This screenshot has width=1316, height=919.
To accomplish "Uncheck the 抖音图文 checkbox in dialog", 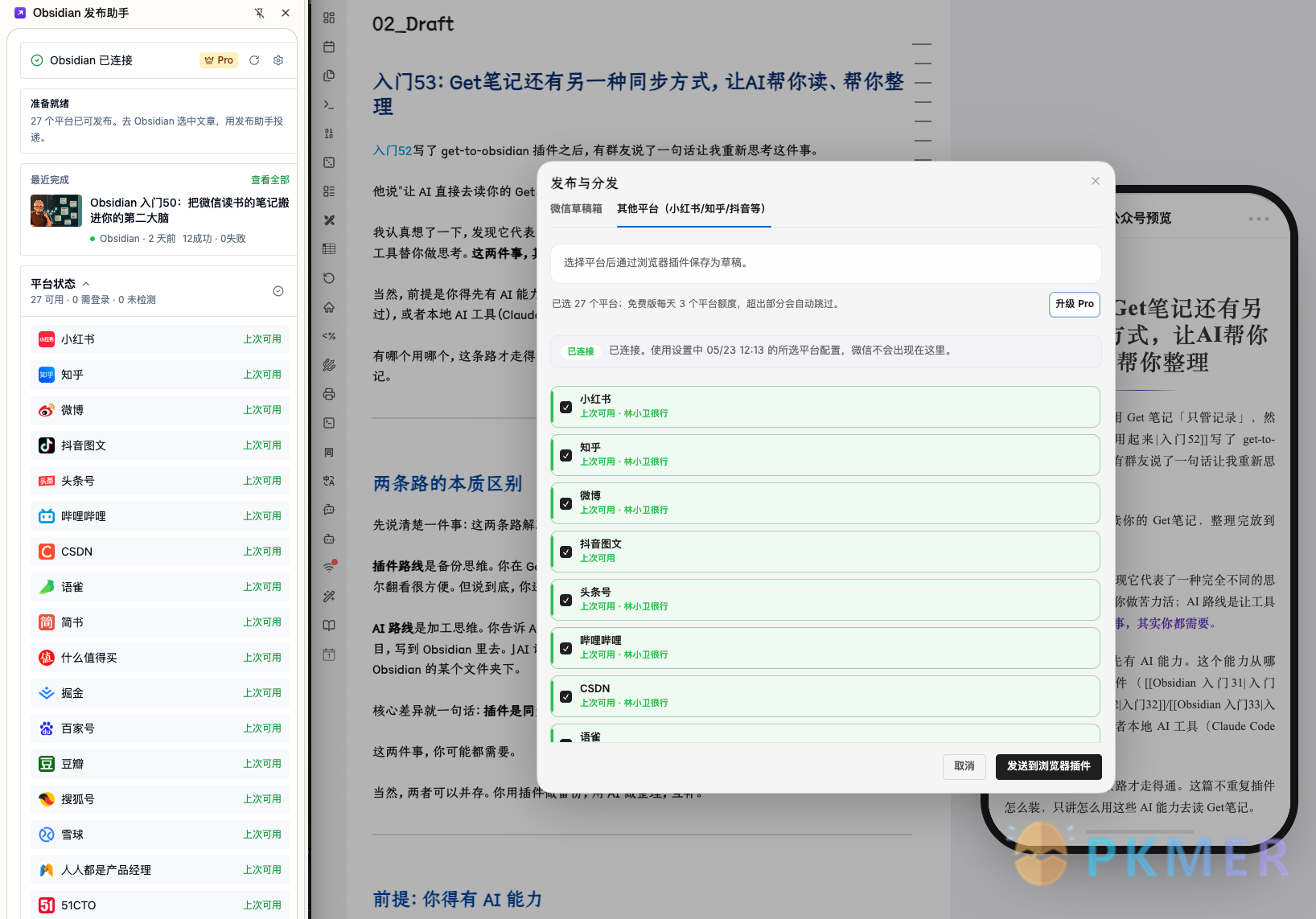I will click(566, 552).
